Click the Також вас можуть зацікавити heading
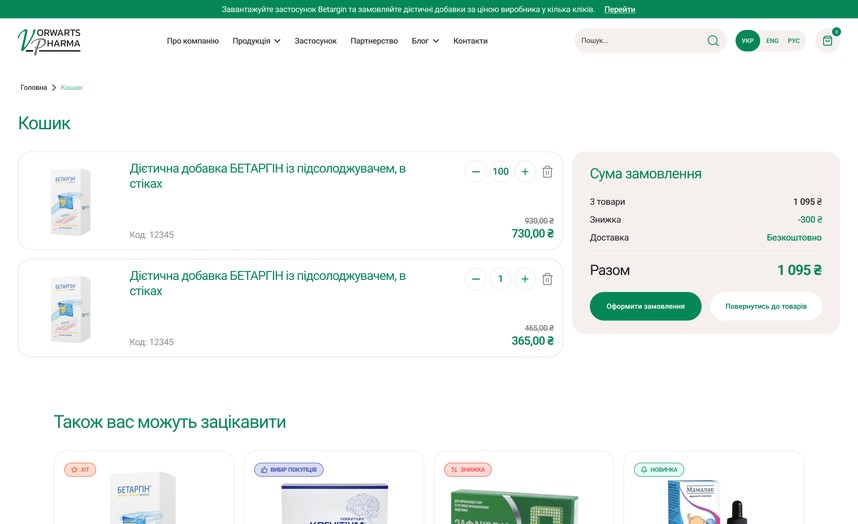Screen dimensions: 858x524 coord(170,422)
